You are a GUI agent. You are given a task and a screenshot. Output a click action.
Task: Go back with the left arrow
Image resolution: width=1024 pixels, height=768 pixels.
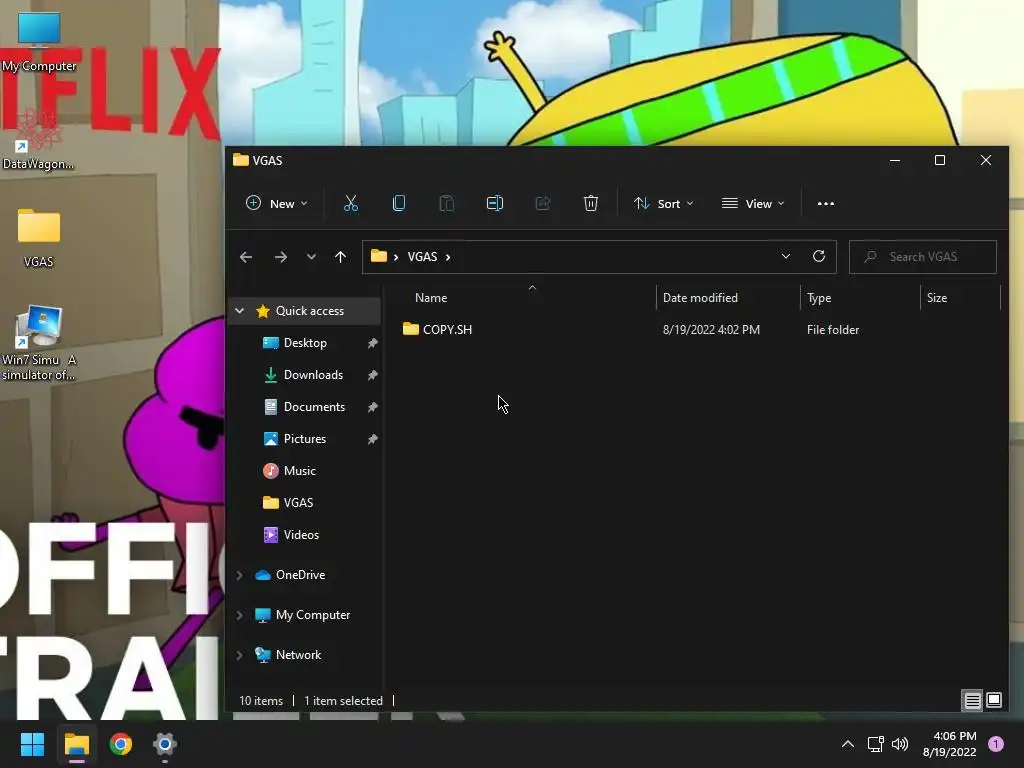coord(246,257)
